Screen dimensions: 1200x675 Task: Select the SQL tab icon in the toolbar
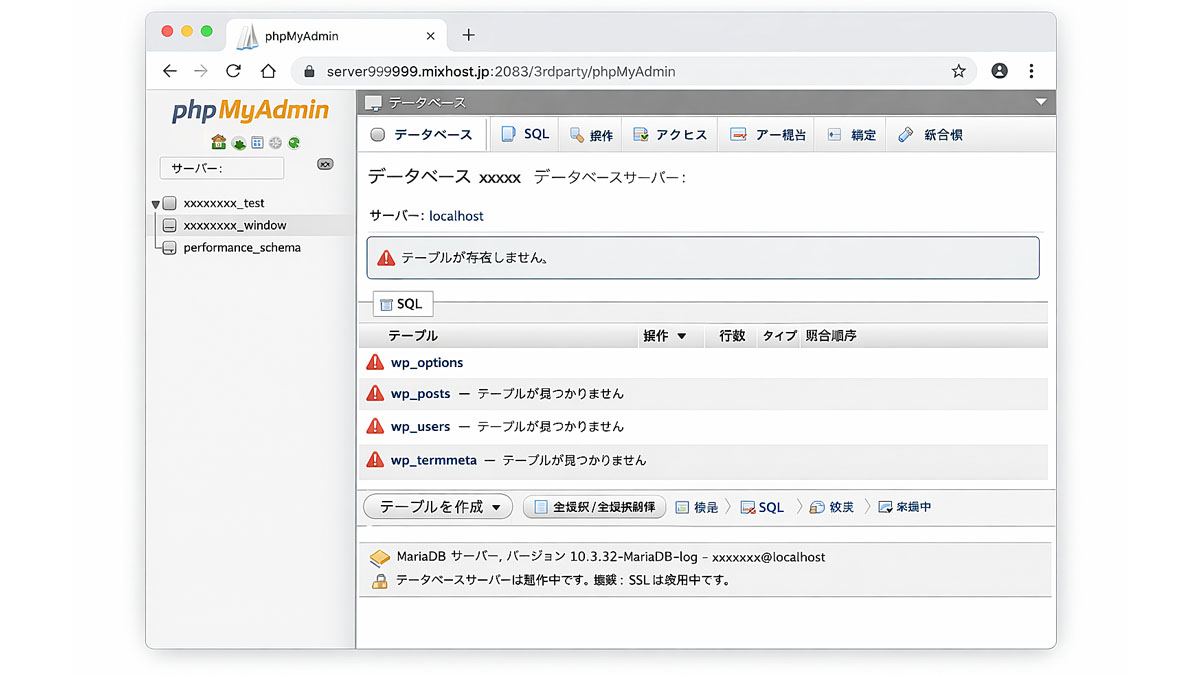point(524,134)
